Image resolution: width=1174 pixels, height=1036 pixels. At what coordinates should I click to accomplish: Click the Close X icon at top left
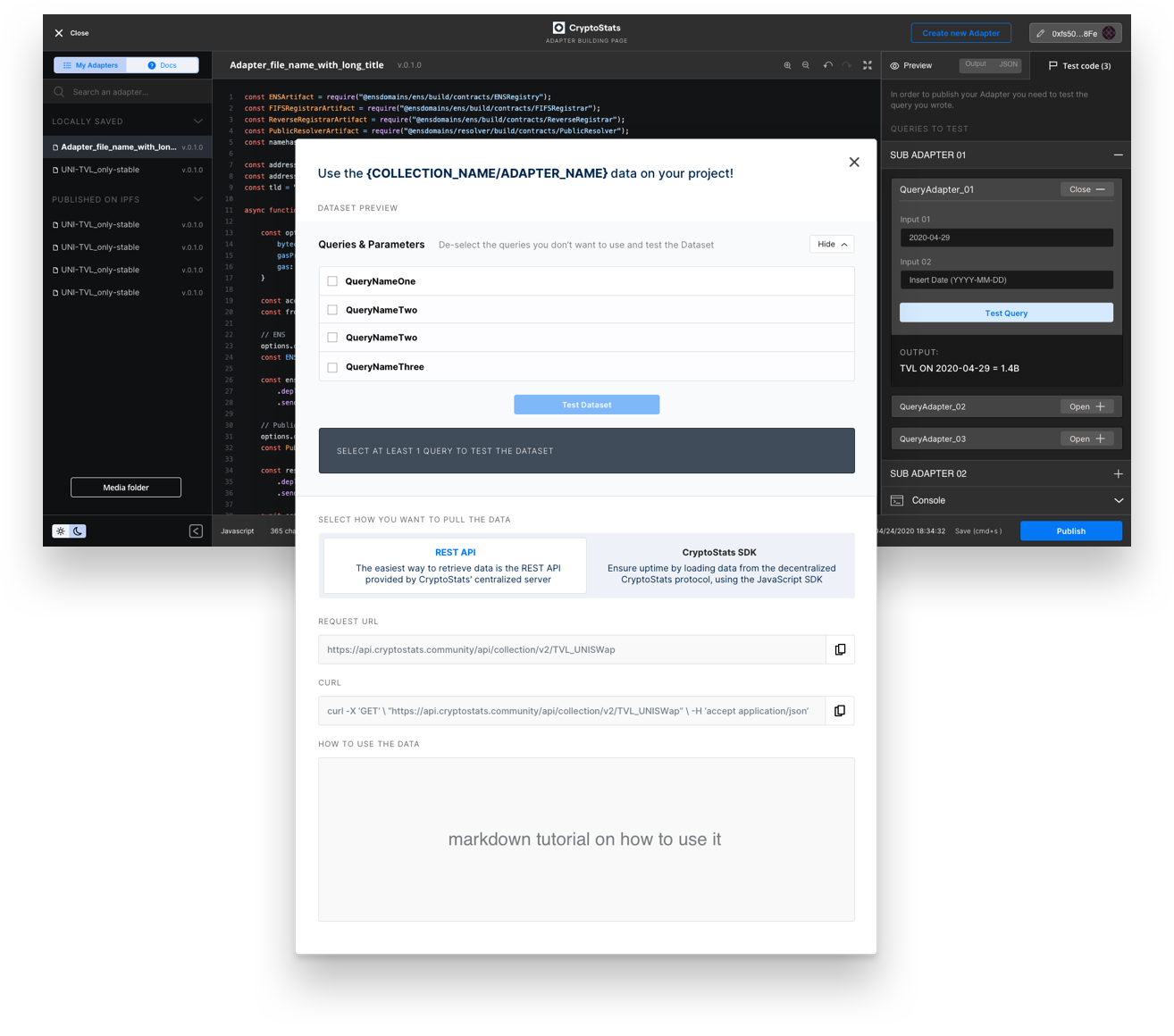point(59,33)
